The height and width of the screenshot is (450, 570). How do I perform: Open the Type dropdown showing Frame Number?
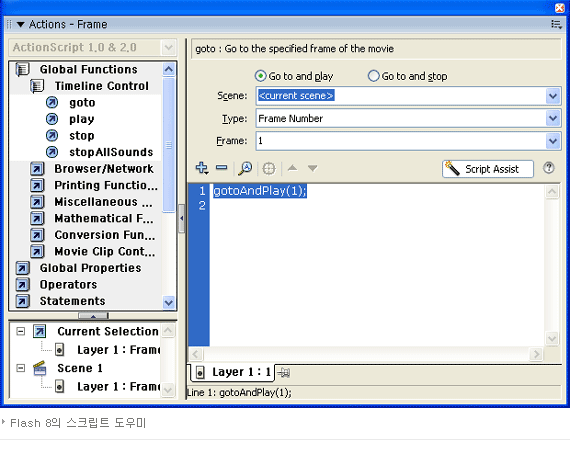tap(553, 118)
